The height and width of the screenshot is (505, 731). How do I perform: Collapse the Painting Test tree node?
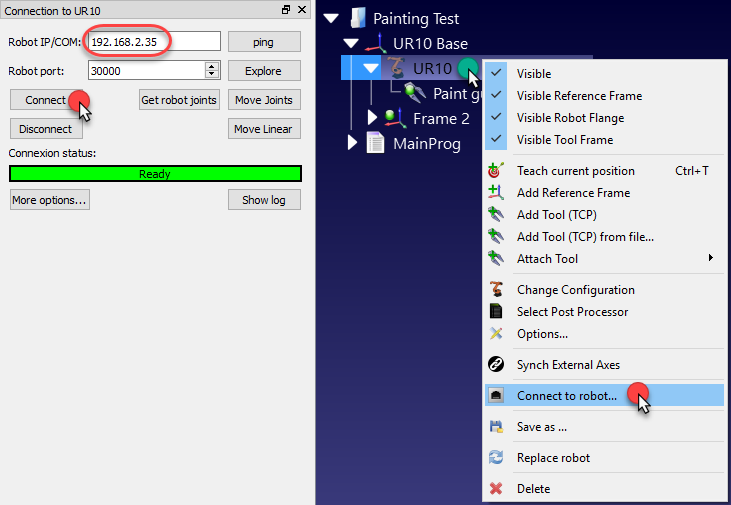click(332, 18)
